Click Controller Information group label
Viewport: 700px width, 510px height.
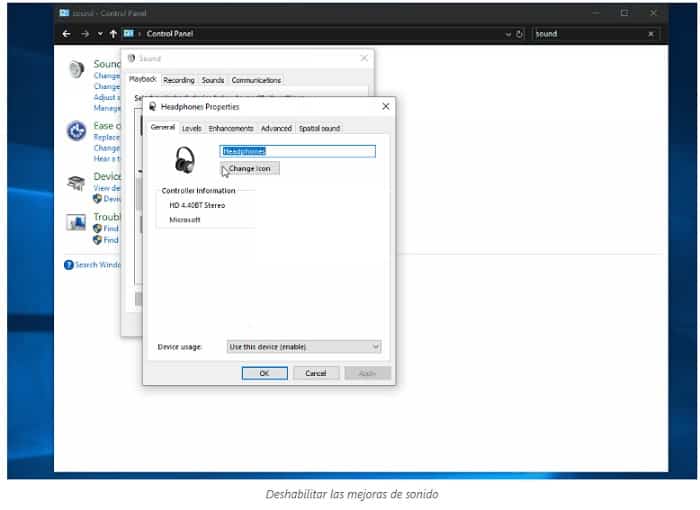coord(198,191)
